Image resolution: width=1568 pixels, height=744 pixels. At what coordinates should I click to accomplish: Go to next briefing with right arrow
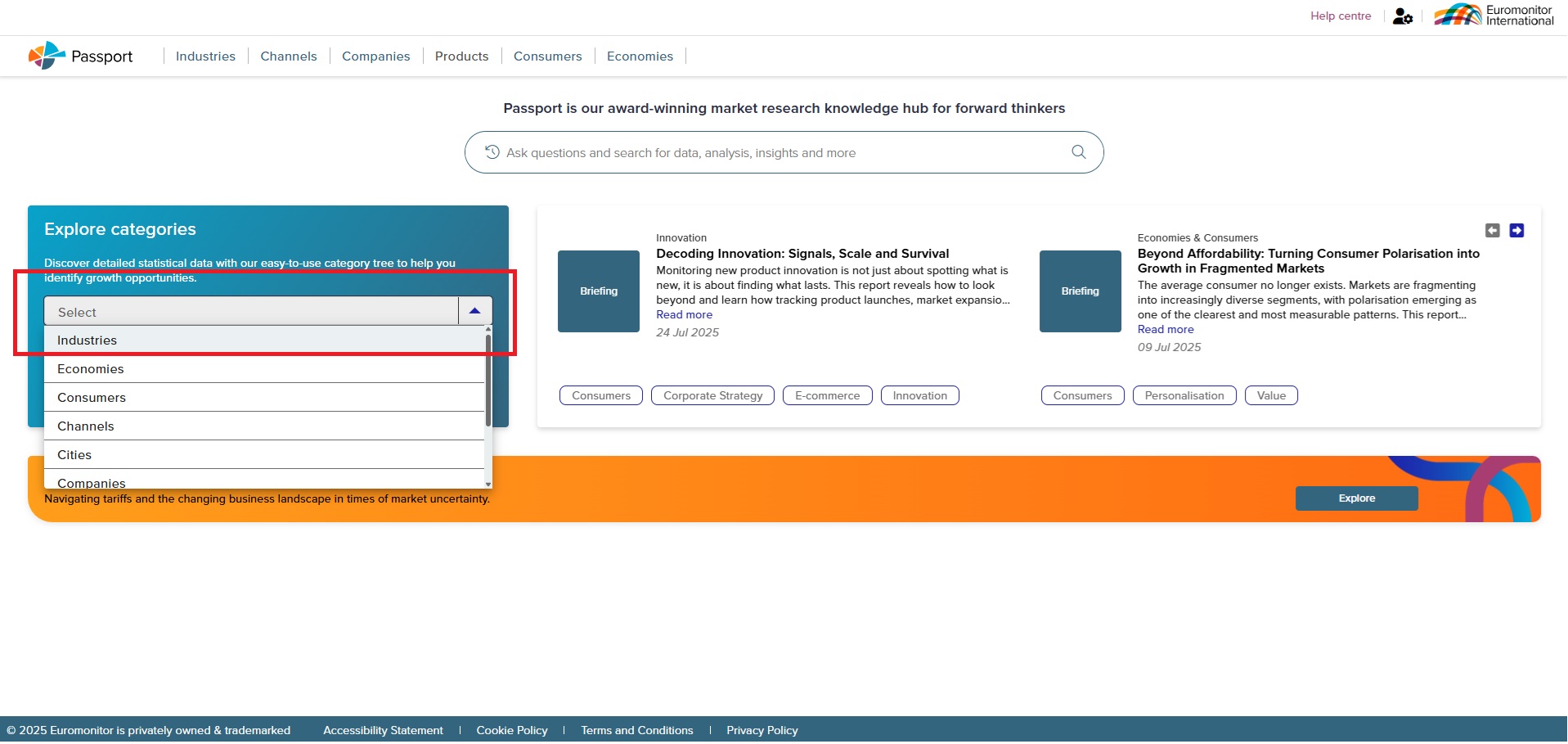[1516, 231]
